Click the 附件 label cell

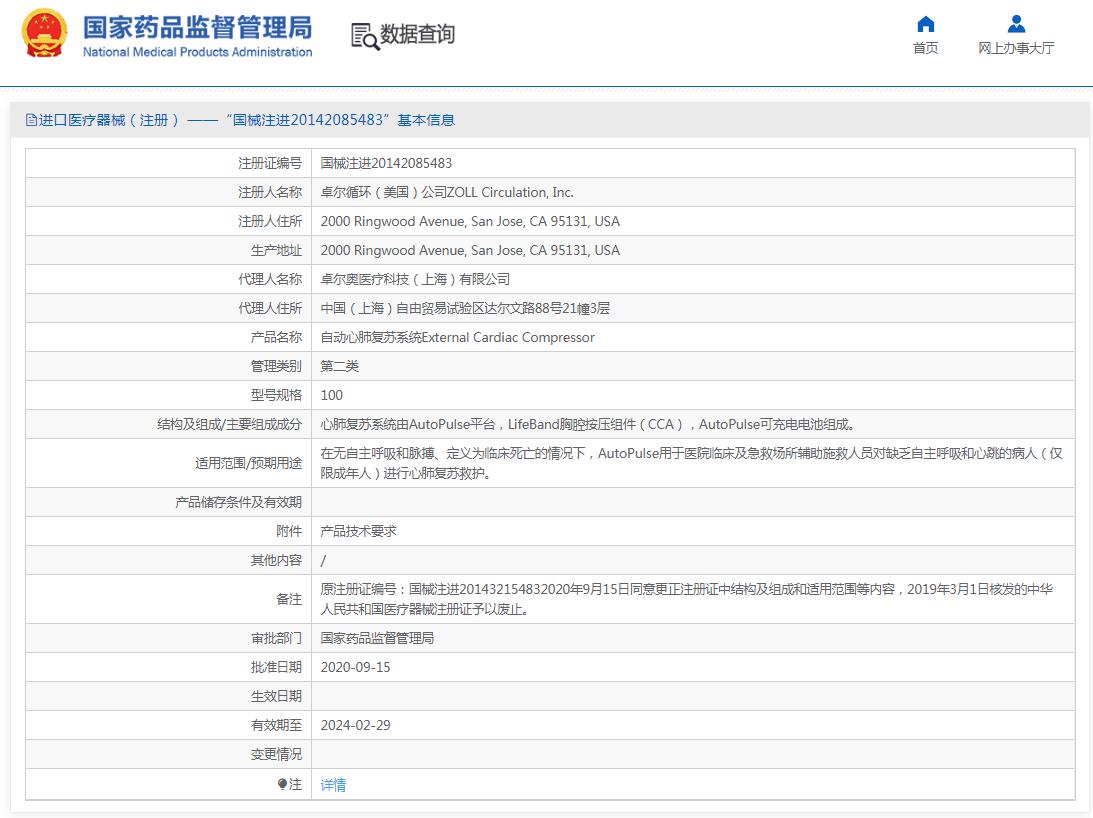pos(168,531)
